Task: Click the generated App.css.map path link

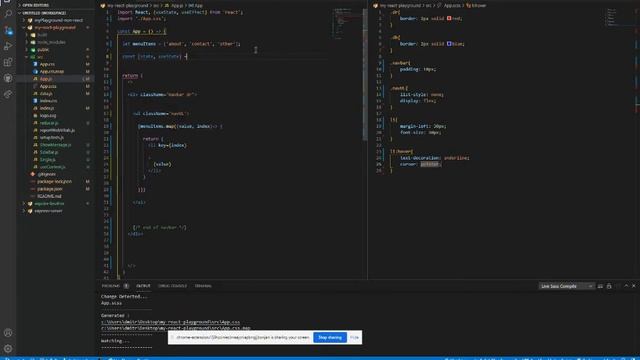Action: [x=176, y=328]
